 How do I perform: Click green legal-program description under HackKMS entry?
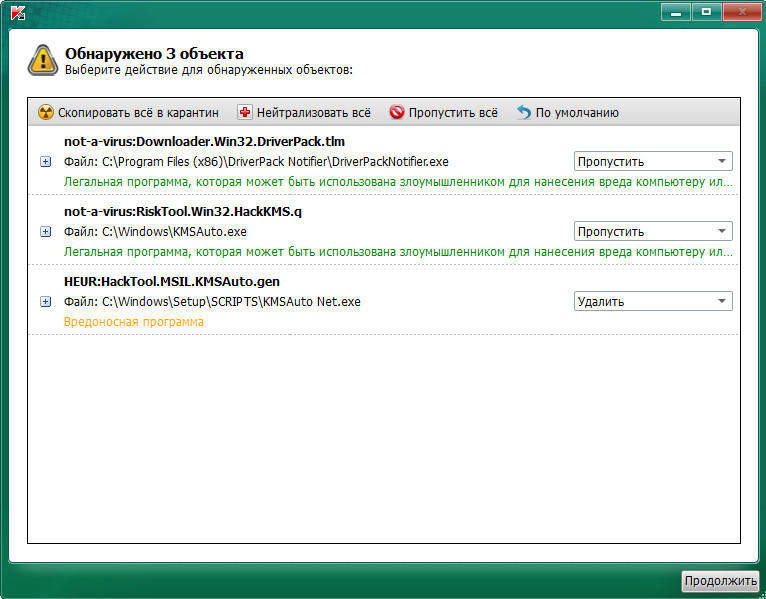tap(398, 252)
